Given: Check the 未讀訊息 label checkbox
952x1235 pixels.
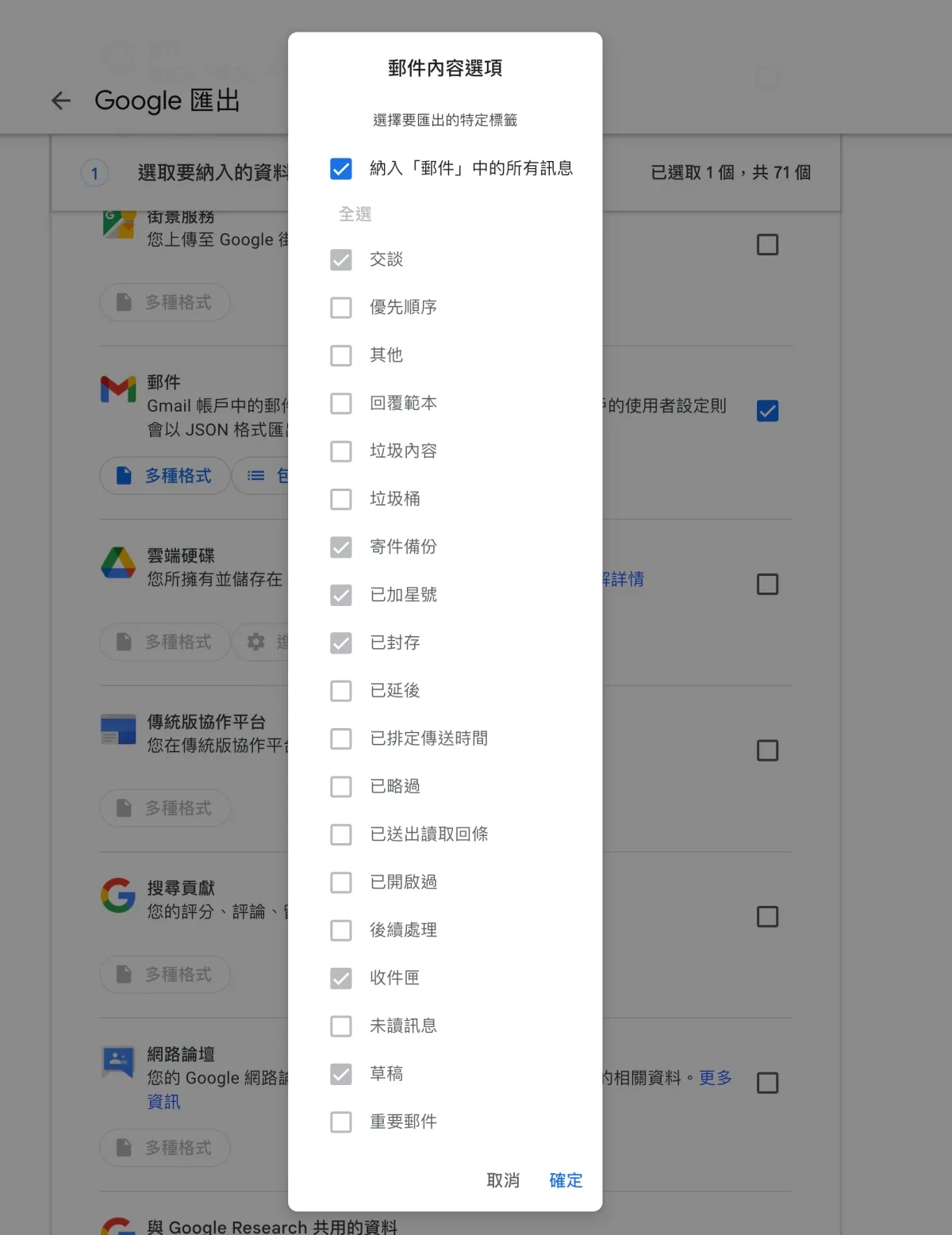Looking at the screenshot, I should click(x=341, y=1026).
